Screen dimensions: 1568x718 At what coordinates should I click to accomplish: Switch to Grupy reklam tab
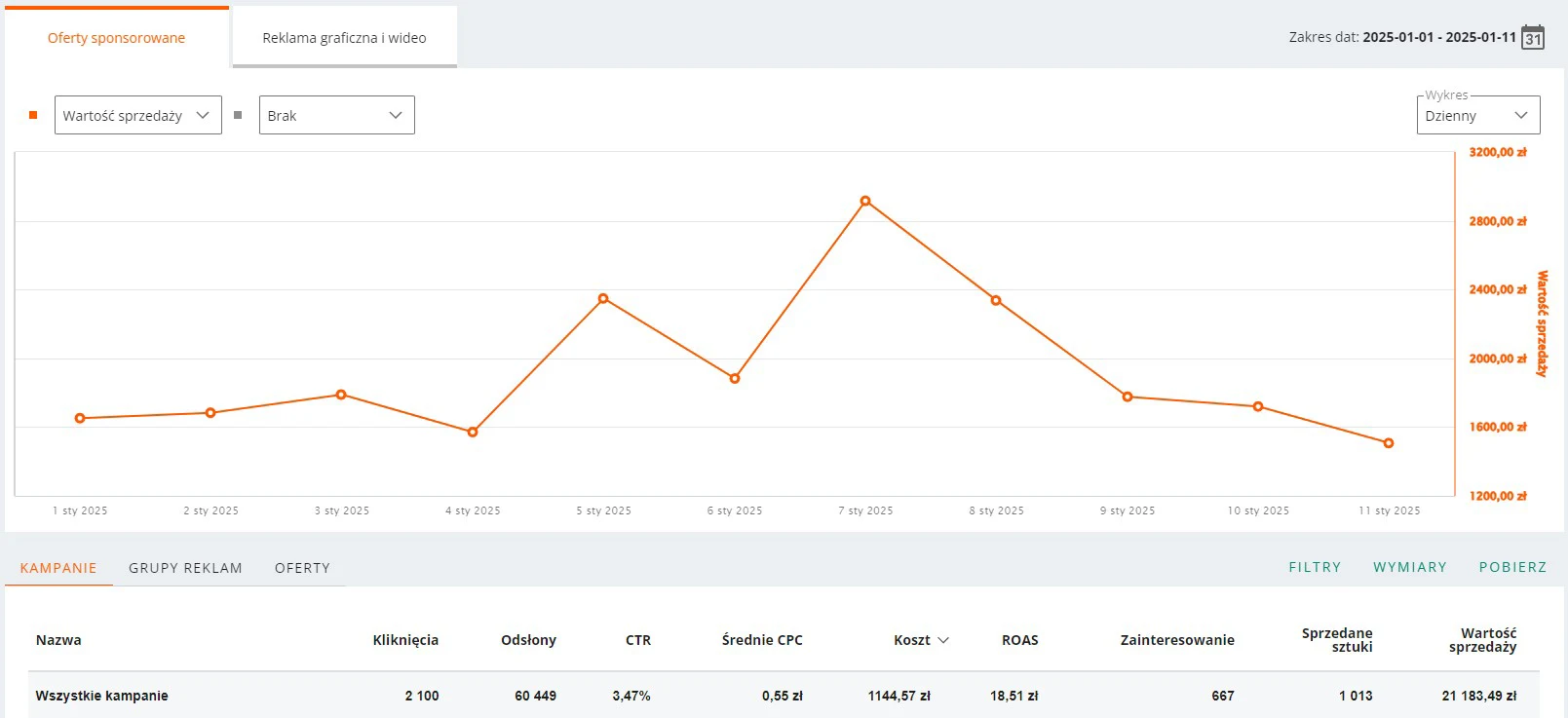tap(185, 568)
